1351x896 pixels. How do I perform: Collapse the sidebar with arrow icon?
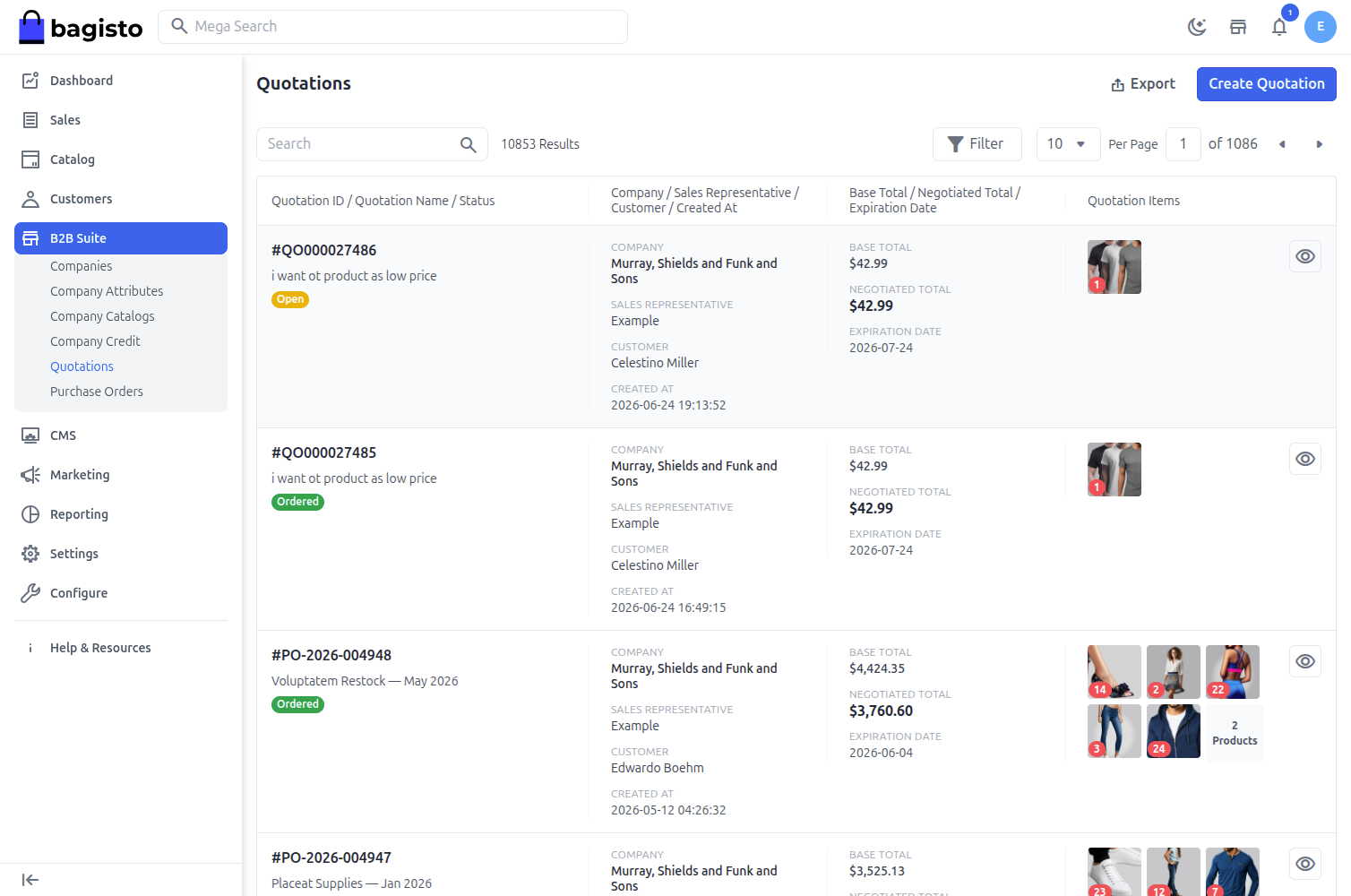pyautogui.click(x=30, y=880)
